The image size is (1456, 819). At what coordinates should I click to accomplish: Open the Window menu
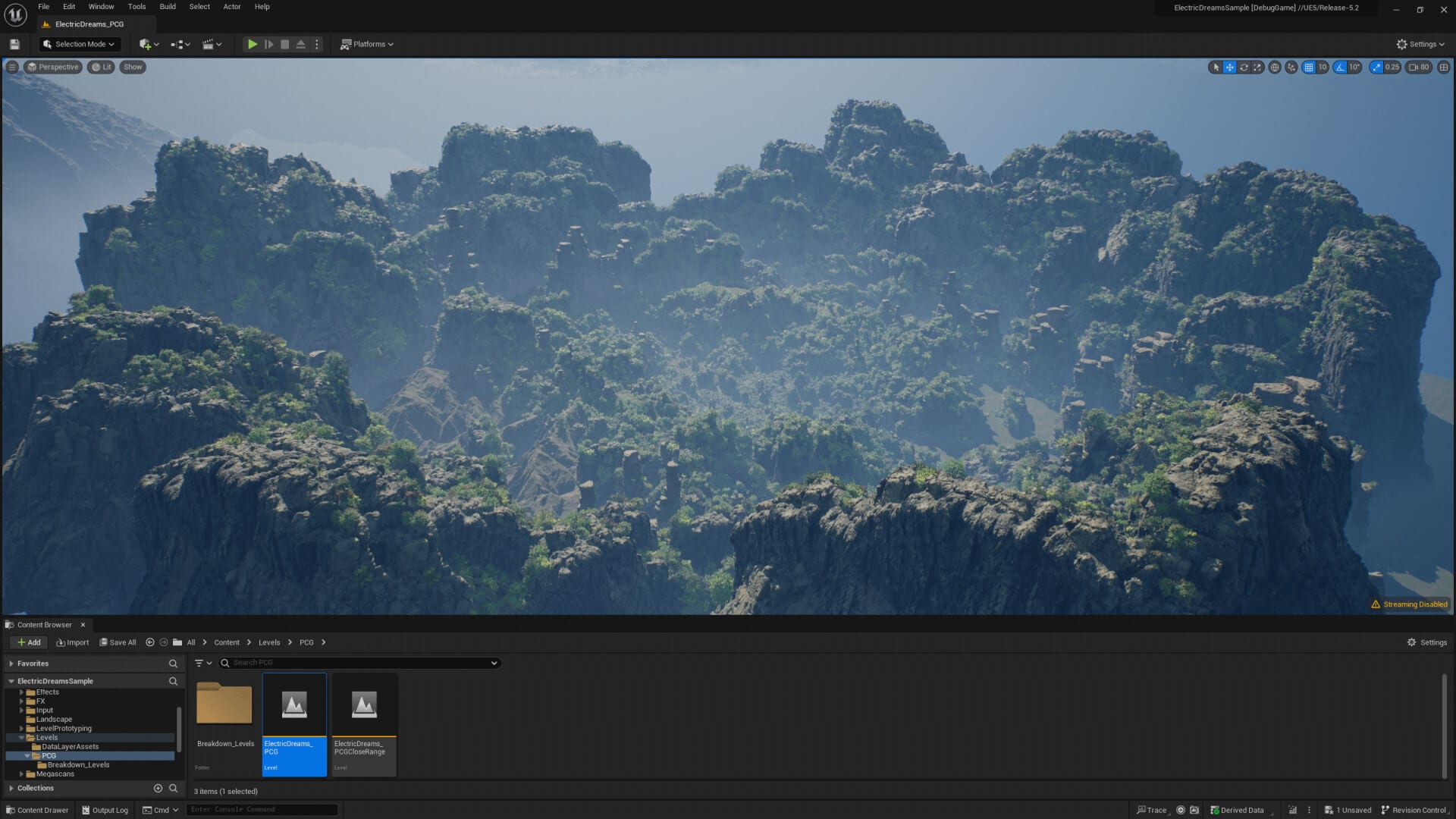(x=101, y=7)
